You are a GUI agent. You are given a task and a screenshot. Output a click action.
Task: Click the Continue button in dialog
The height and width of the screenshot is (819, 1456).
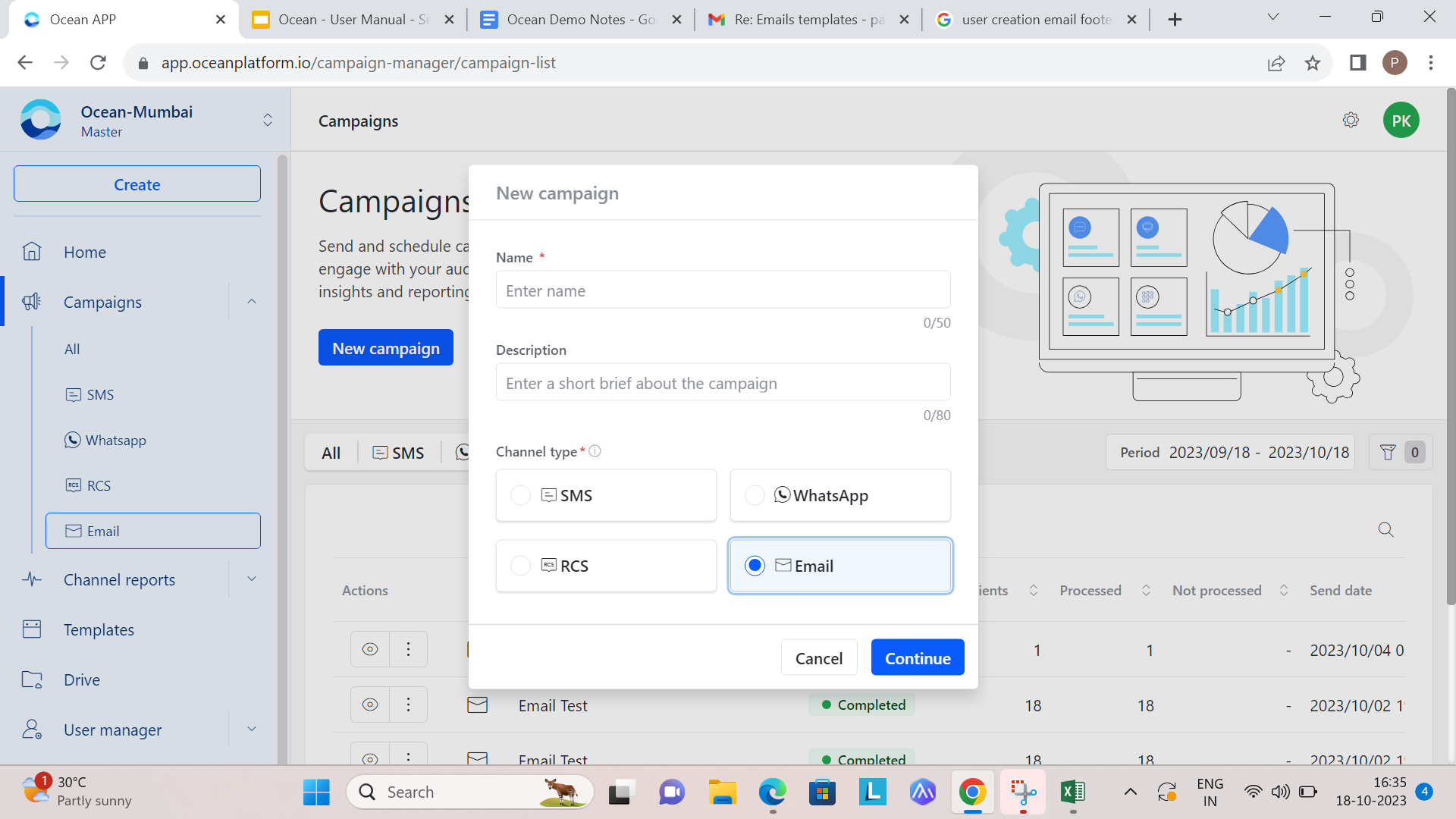918,657
